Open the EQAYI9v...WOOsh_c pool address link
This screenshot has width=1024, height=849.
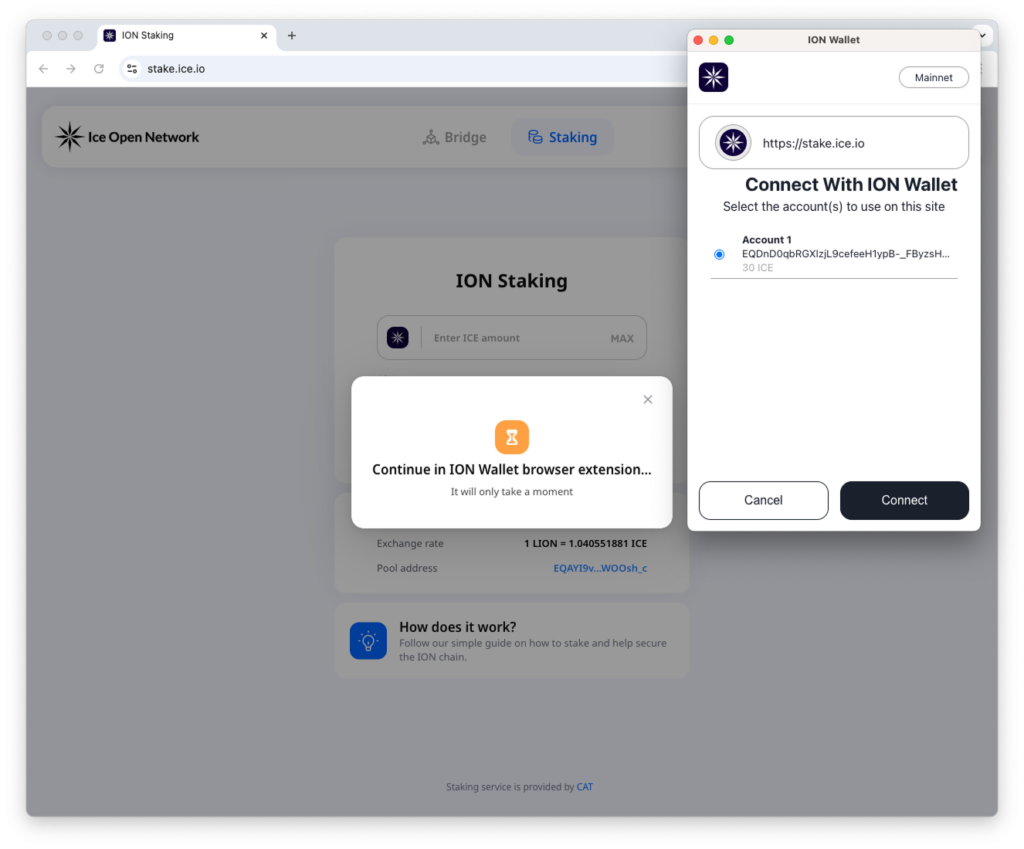[600, 567]
